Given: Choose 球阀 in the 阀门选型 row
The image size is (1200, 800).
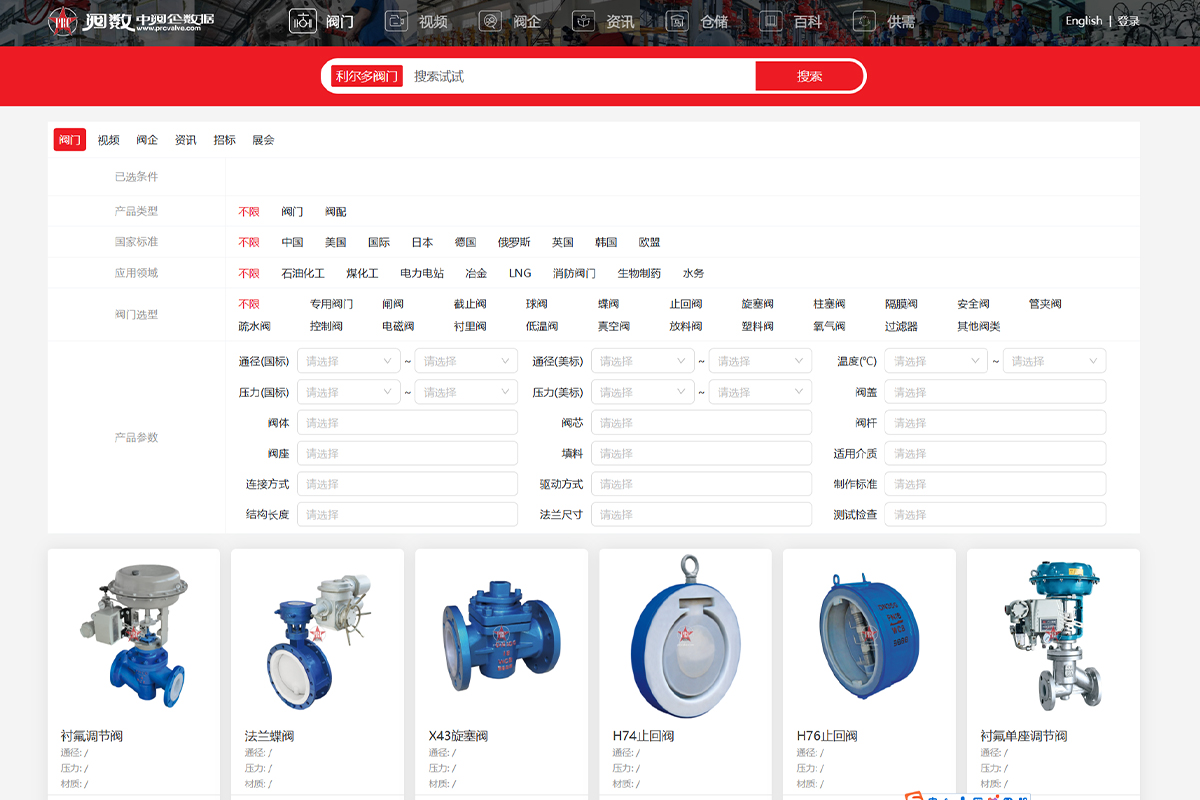Looking at the screenshot, I should coord(536,304).
